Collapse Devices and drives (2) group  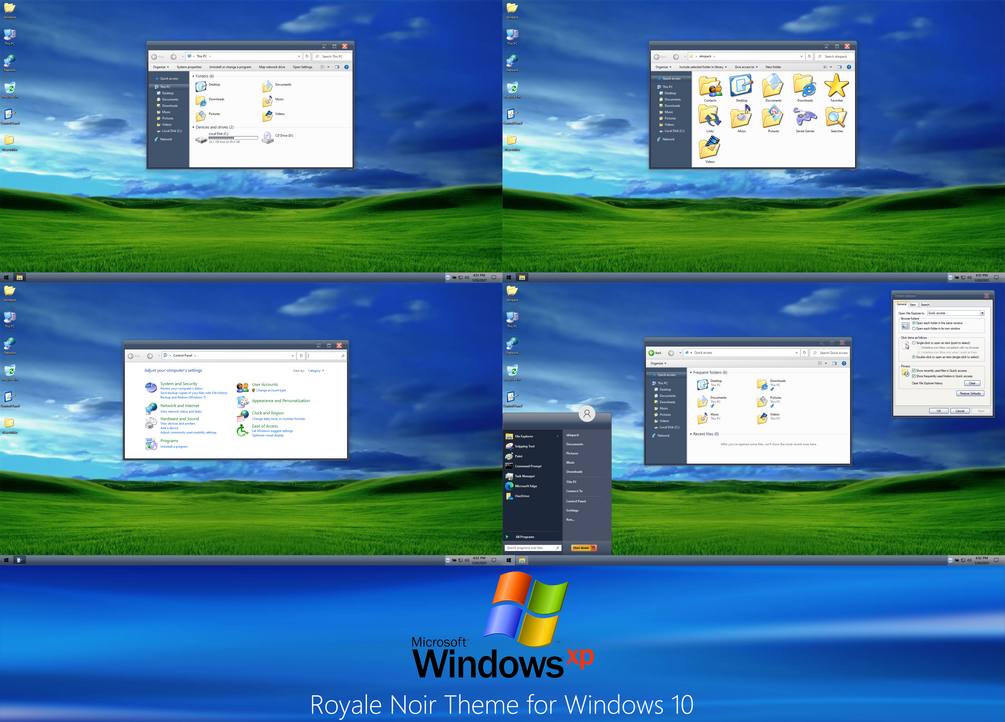pyautogui.click(x=193, y=127)
